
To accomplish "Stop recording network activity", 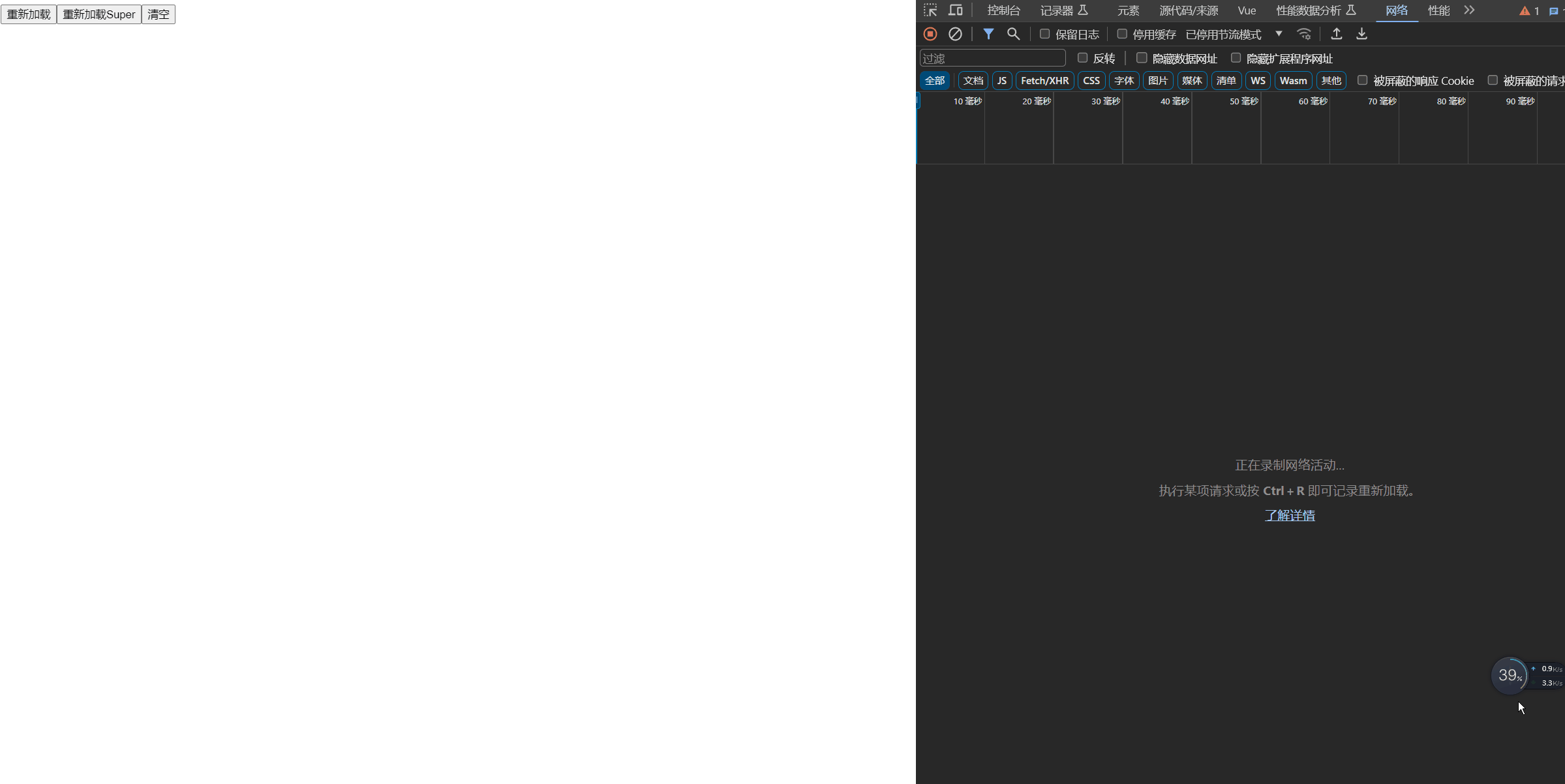I will (x=930, y=33).
